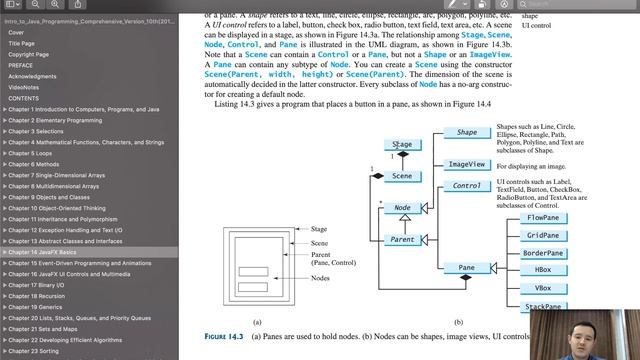The width and height of the screenshot is (640, 360).
Task: Open the Acknowledgments entry
Action: 32,76
